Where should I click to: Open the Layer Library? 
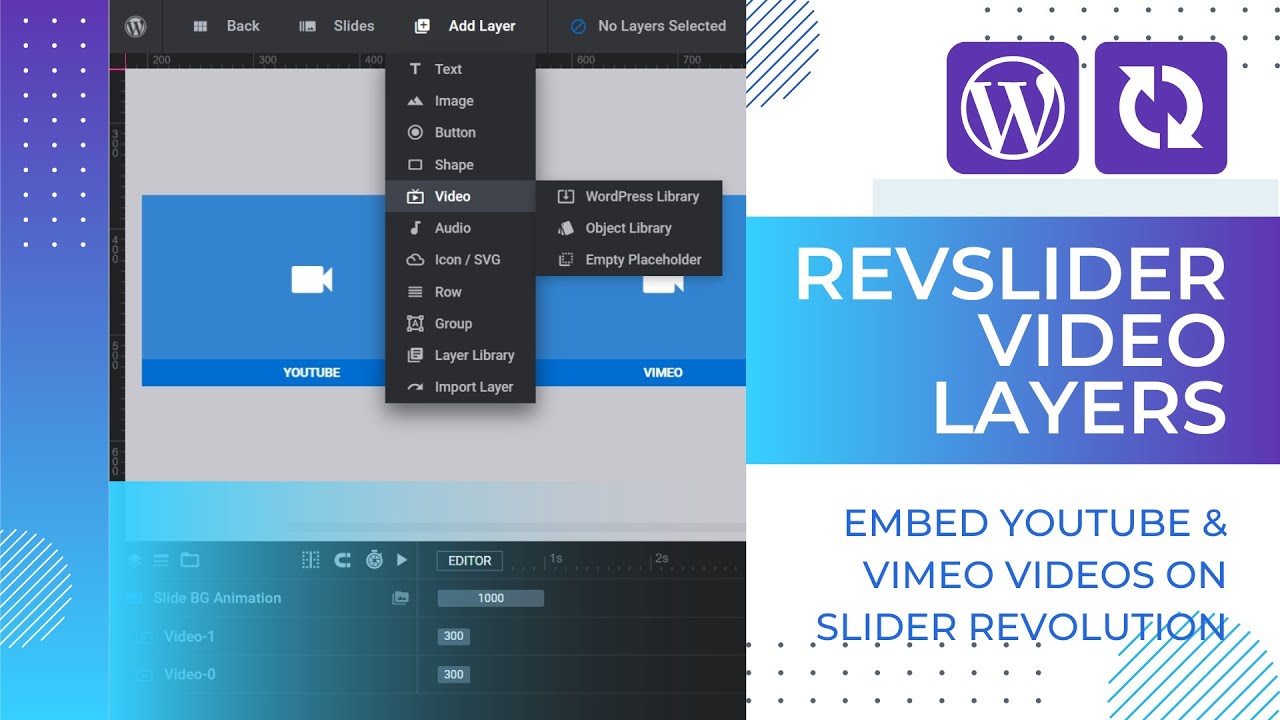click(460, 355)
